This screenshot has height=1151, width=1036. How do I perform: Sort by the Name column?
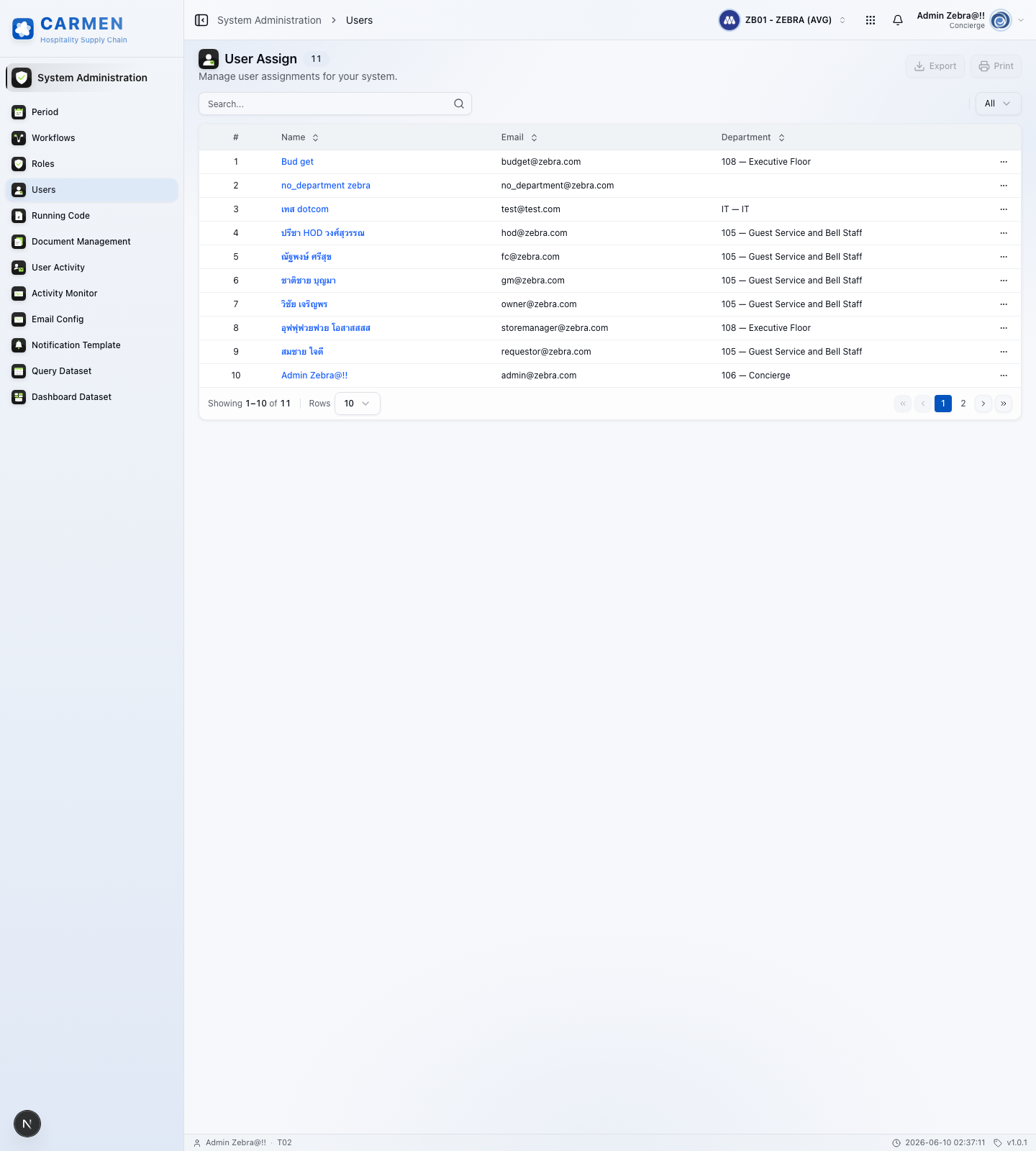pos(300,137)
